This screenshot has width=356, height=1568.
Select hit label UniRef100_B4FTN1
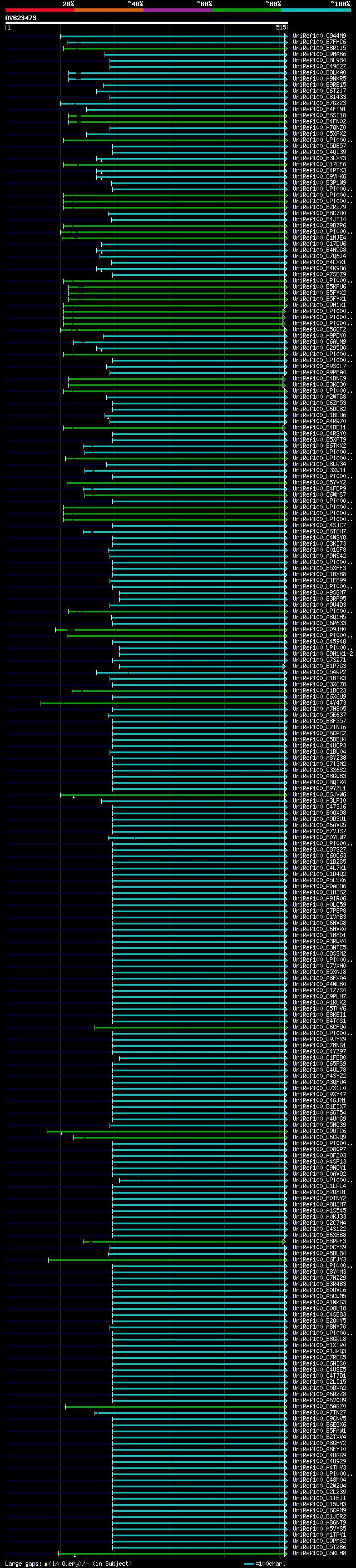tap(319, 109)
